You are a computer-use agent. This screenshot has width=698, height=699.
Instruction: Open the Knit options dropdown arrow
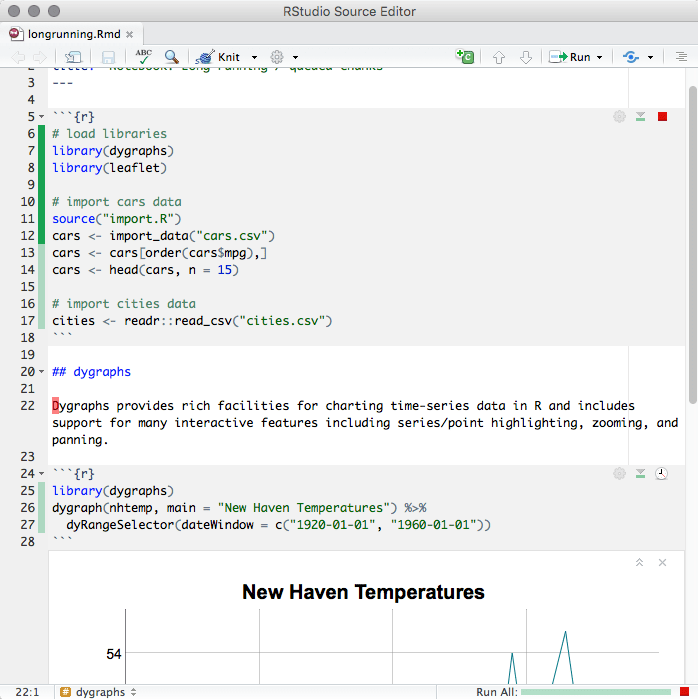click(254, 57)
